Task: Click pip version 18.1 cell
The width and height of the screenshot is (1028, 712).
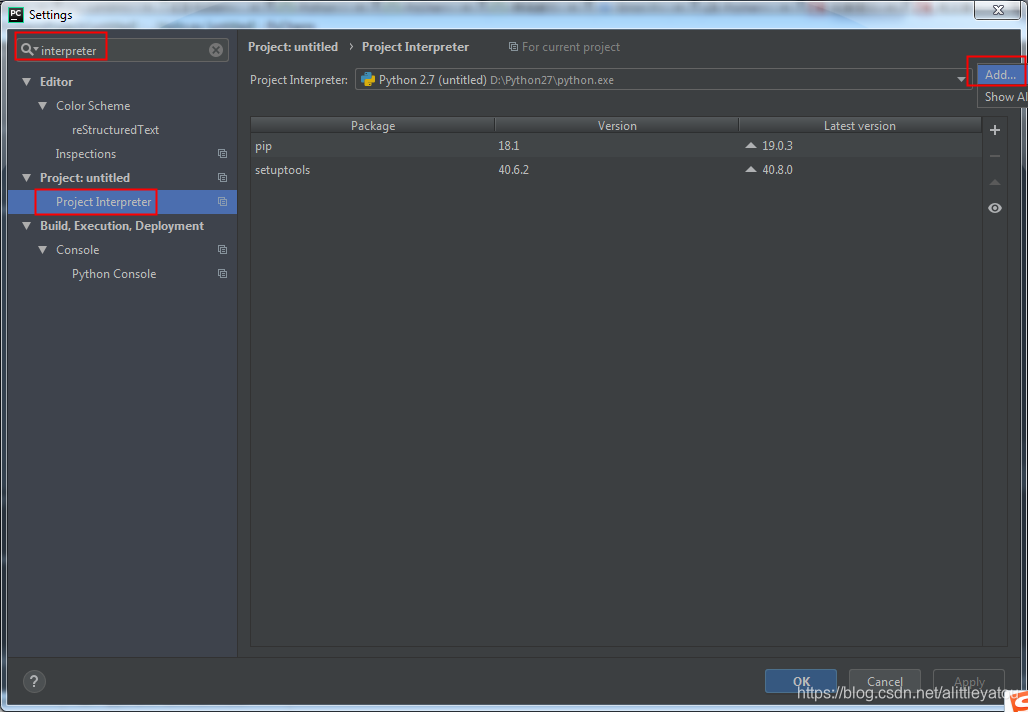Action: (x=509, y=146)
